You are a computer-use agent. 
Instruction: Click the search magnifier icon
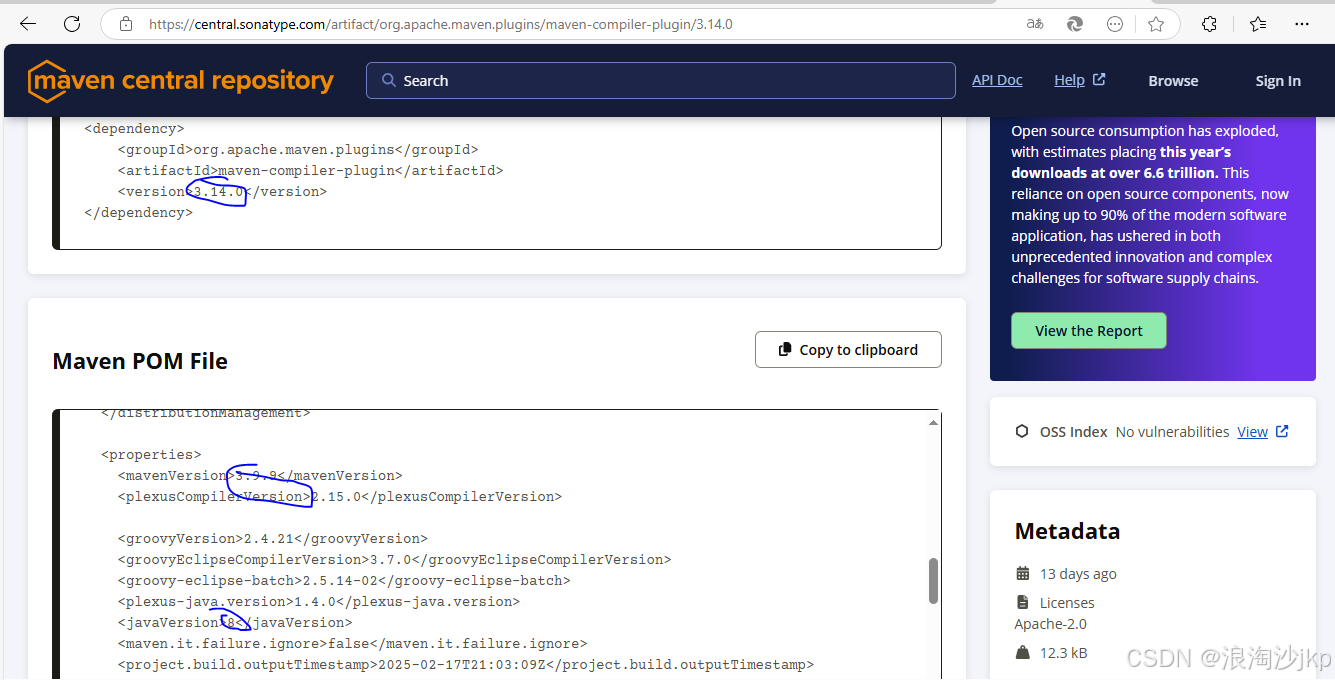[x=389, y=81]
